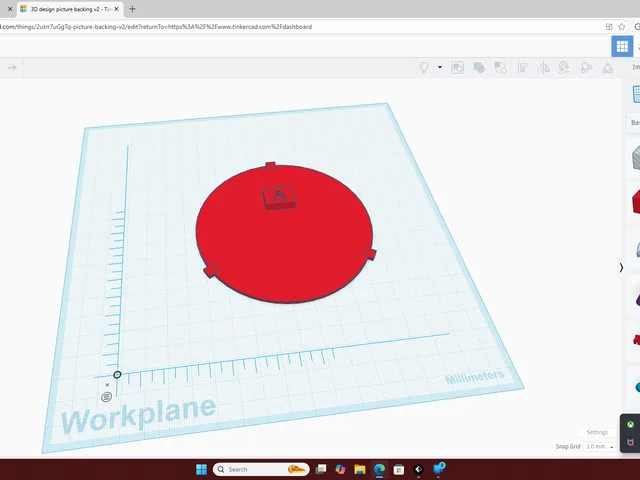Click the taskbar Search box

(x=261, y=469)
